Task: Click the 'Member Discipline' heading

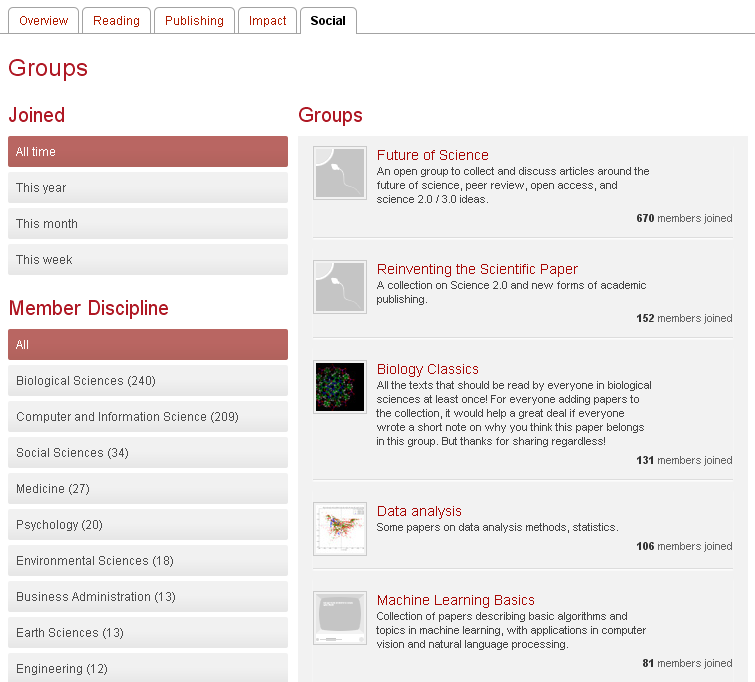Action: tap(89, 308)
